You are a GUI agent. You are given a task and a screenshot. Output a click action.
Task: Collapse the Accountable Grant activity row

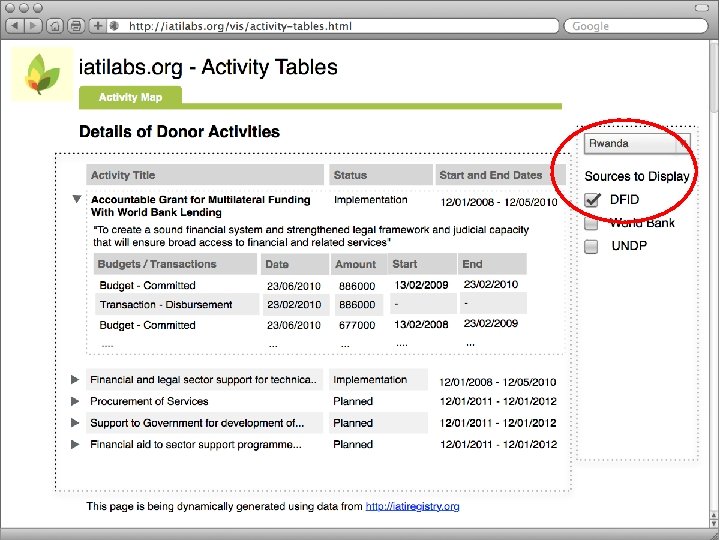(77, 199)
